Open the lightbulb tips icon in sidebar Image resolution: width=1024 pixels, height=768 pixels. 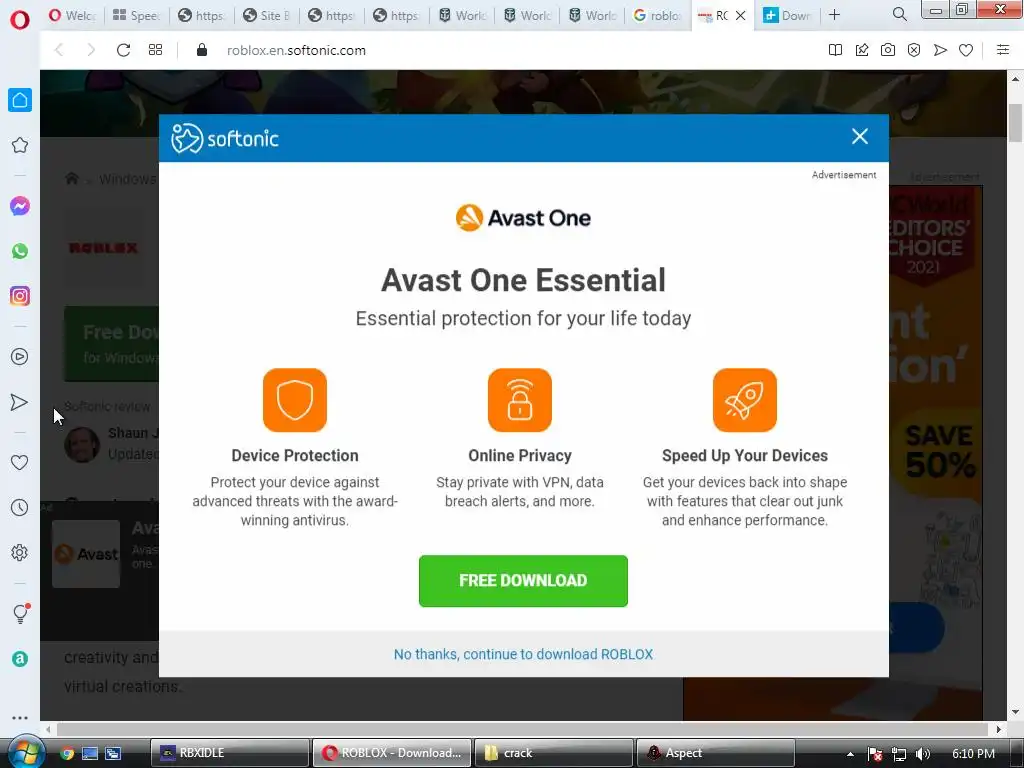click(20, 613)
